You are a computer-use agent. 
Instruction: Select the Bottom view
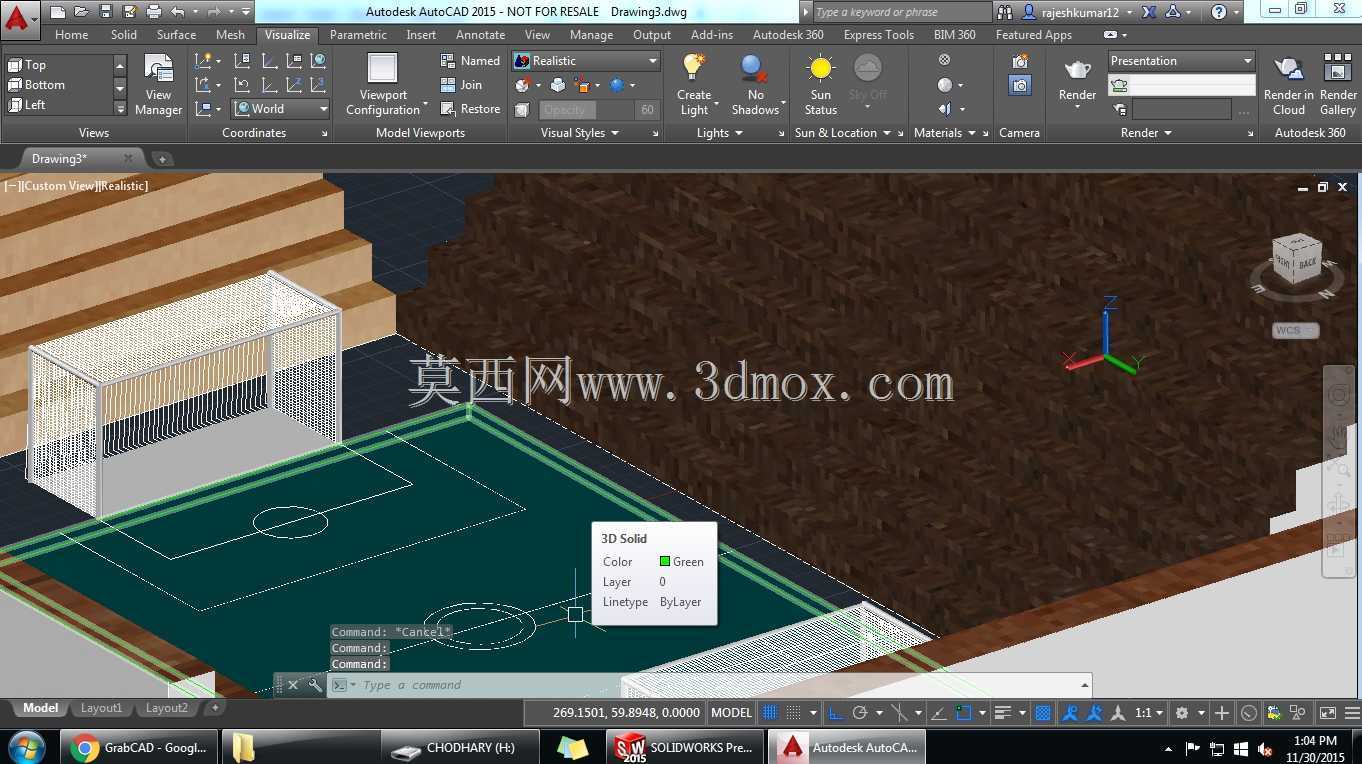60,85
